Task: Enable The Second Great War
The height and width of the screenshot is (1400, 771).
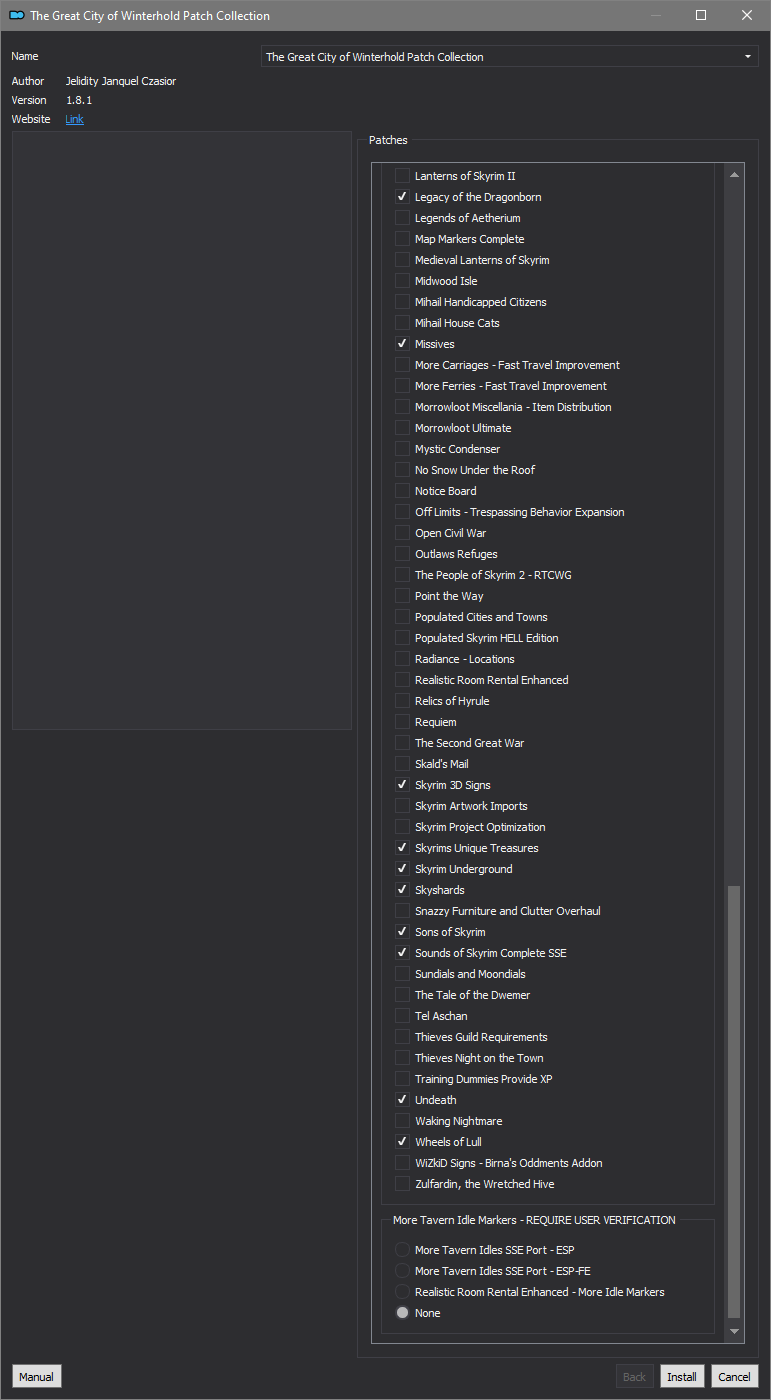Action: point(402,743)
